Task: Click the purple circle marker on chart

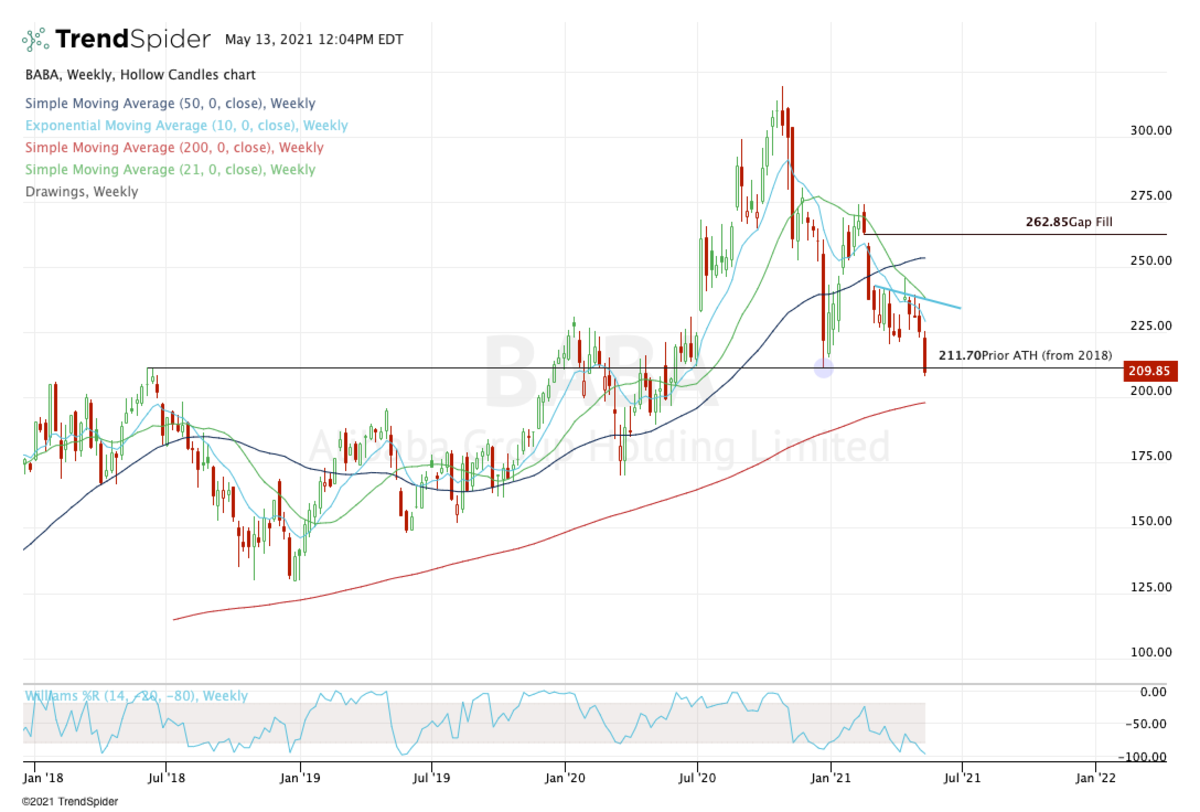Action: click(x=823, y=368)
